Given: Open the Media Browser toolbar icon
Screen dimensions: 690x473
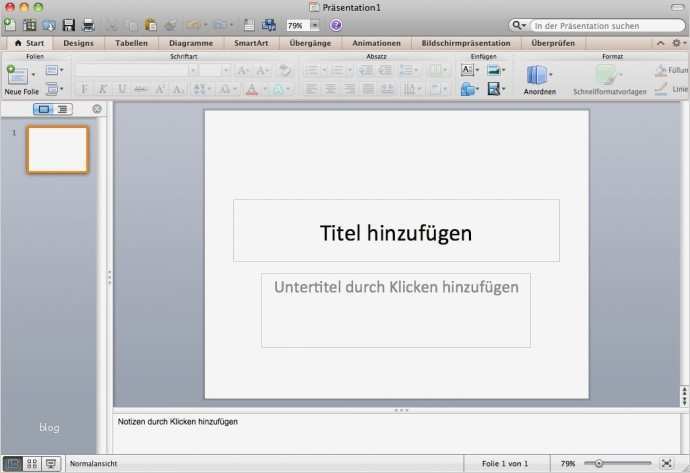Looking at the screenshot, I should (268, 25).
